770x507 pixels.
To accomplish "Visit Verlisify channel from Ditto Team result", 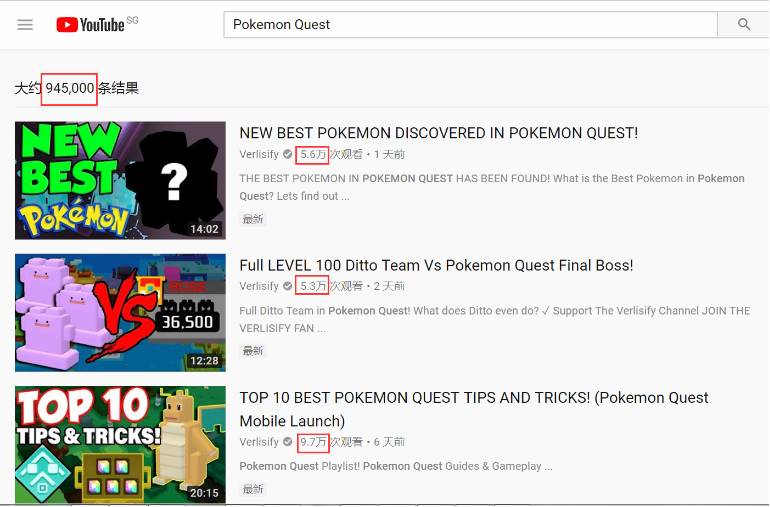I will coord(259,287).
